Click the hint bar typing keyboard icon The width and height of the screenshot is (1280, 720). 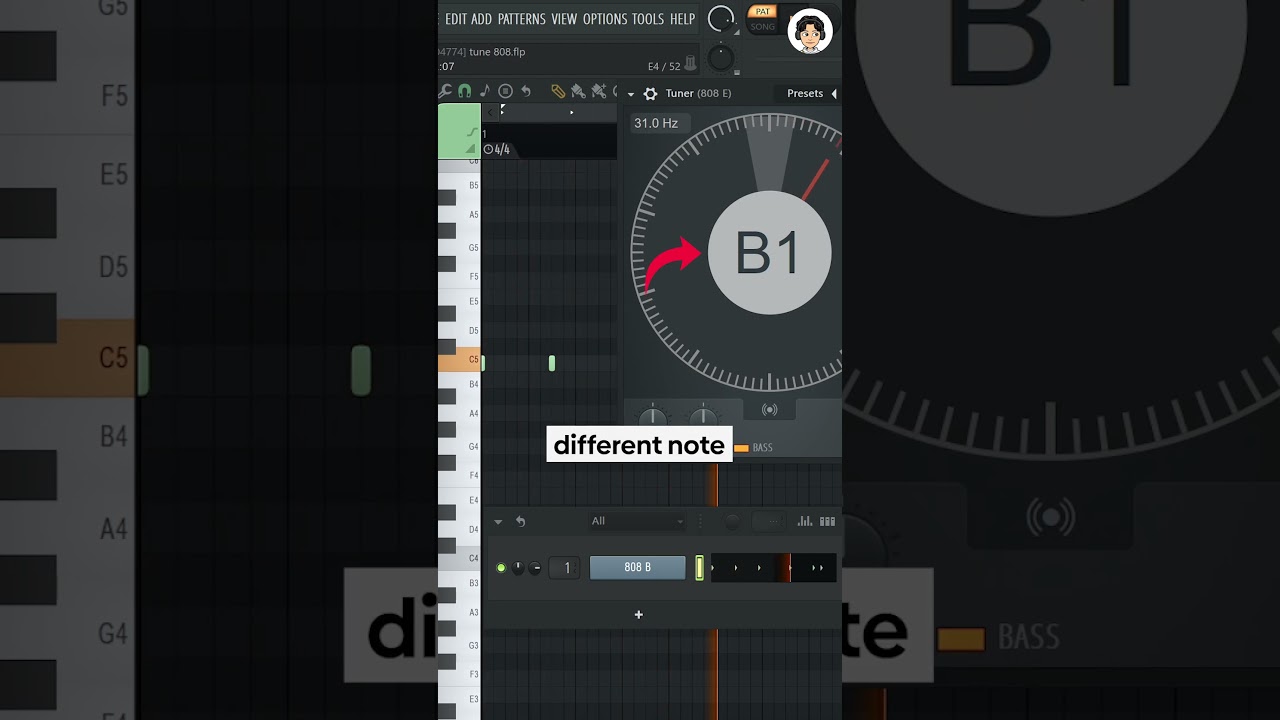pos(690,63)
